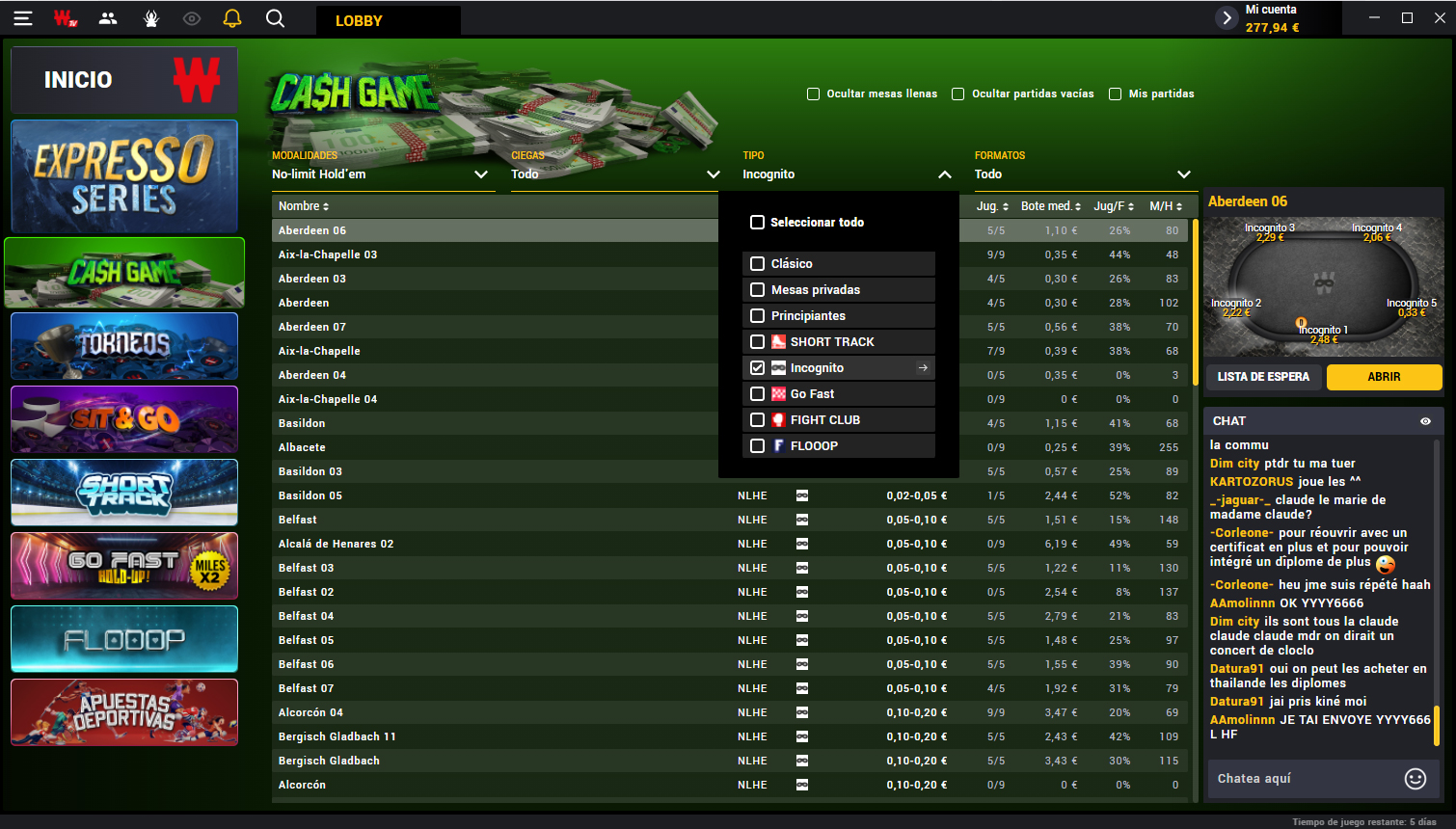Open the Sit & Go section

click(124, 419)
